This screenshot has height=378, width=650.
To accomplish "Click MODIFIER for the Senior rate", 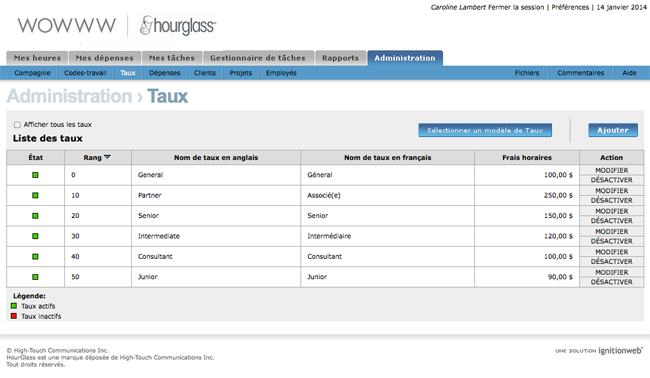I will 611,211.
